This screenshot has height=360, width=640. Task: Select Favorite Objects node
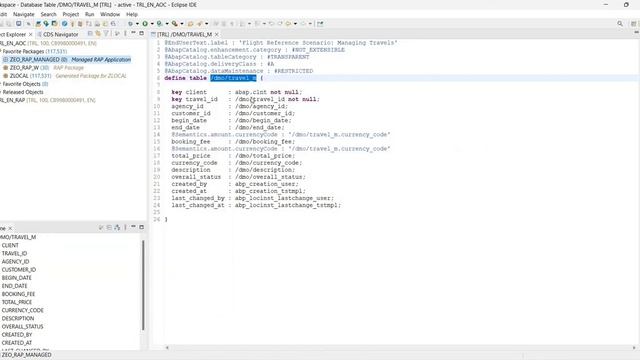tap(25, 84)
